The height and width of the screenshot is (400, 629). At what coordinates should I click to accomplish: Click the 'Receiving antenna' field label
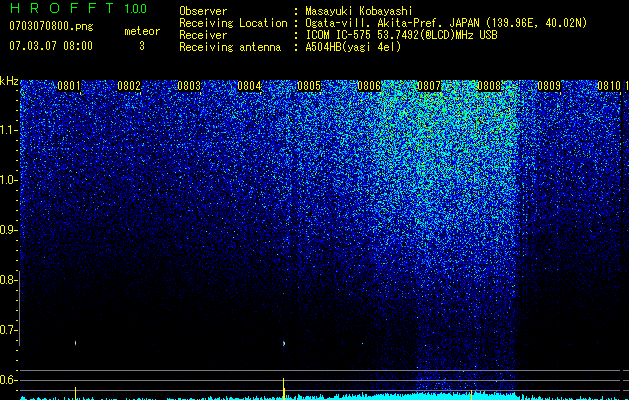[x=230, y=47]
